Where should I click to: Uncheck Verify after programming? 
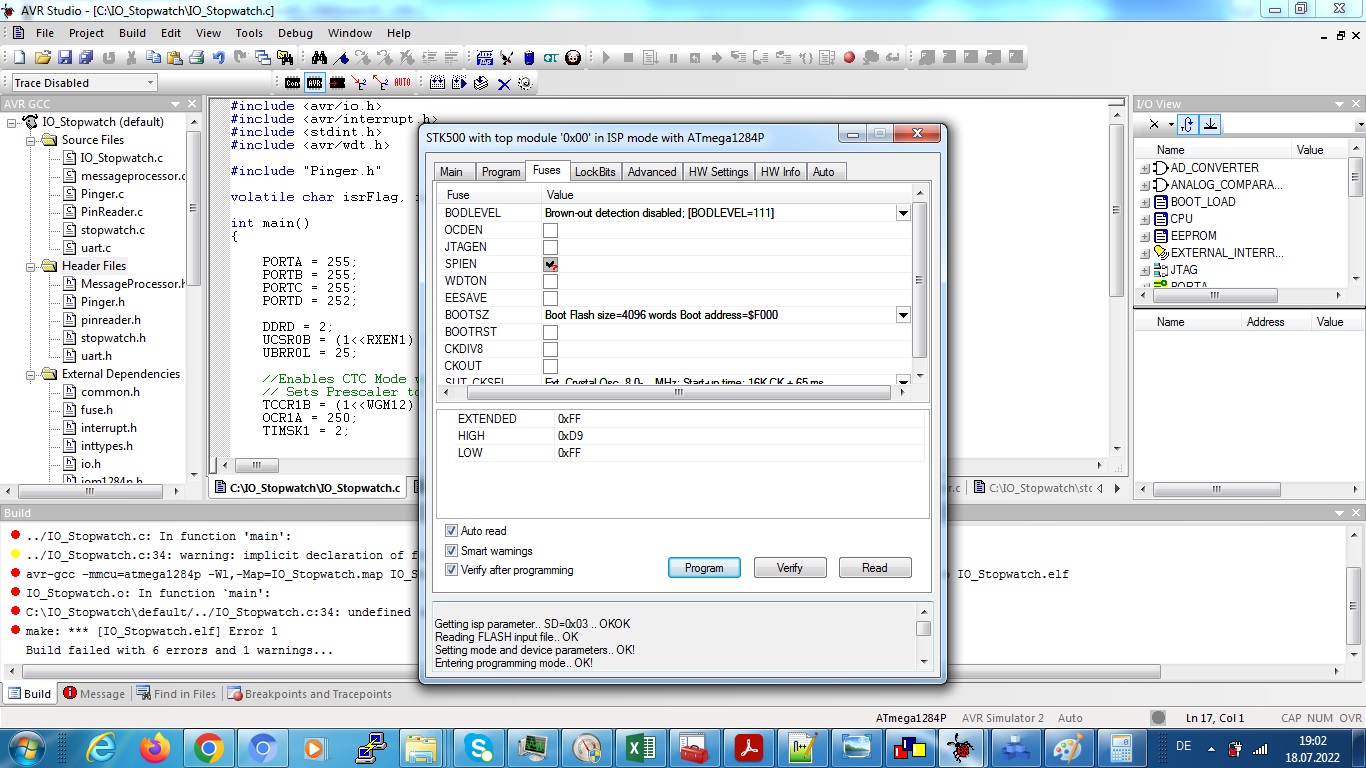coord(452,570)
